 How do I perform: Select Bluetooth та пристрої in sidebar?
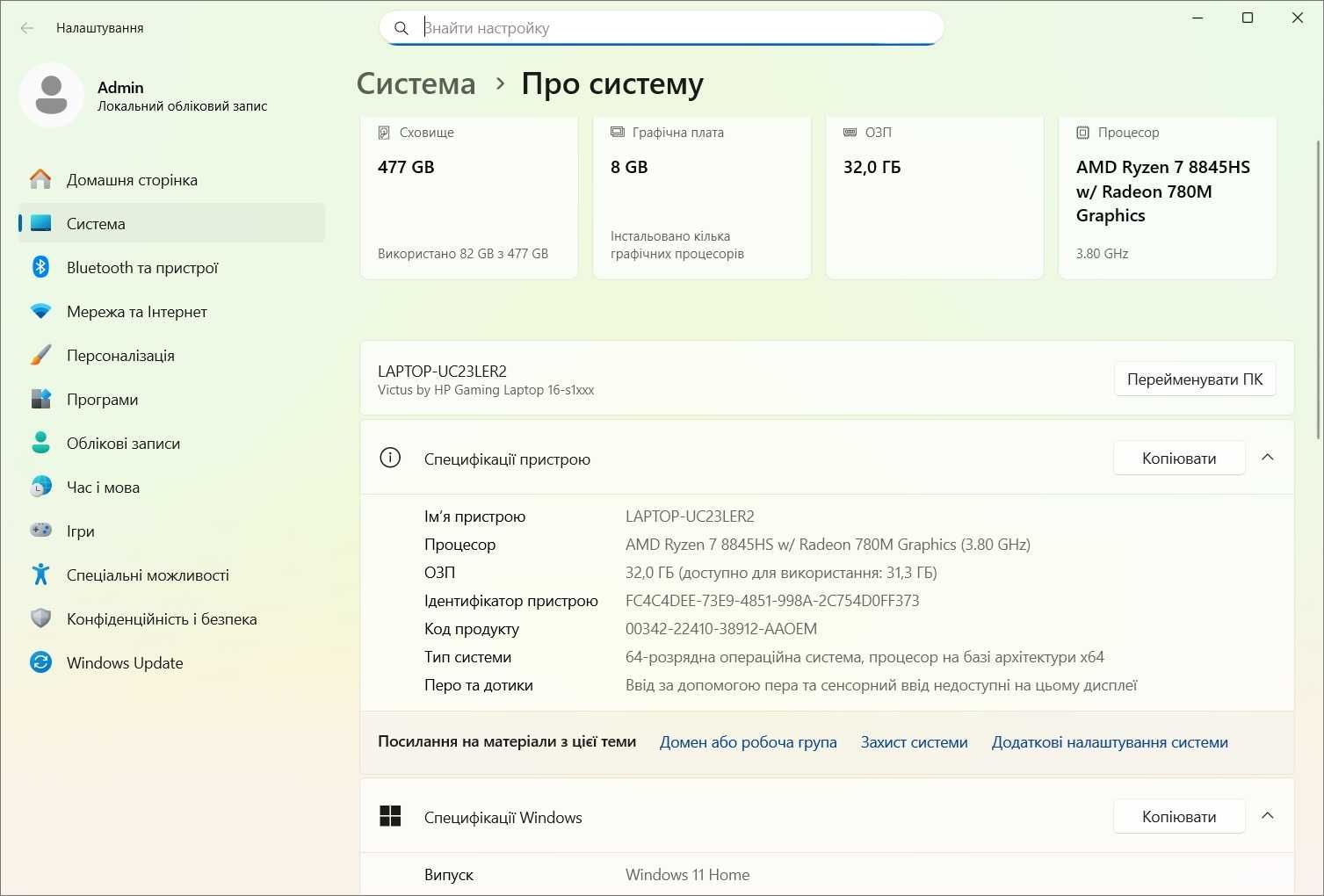[x=172, y=267]
